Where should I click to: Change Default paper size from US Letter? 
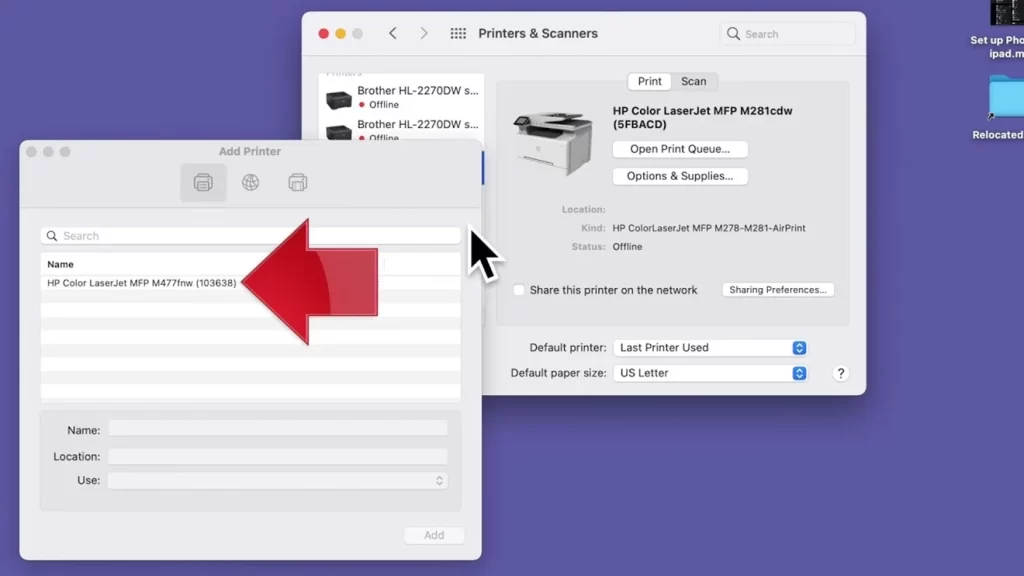pyautogui.click(x=710, y=372)
